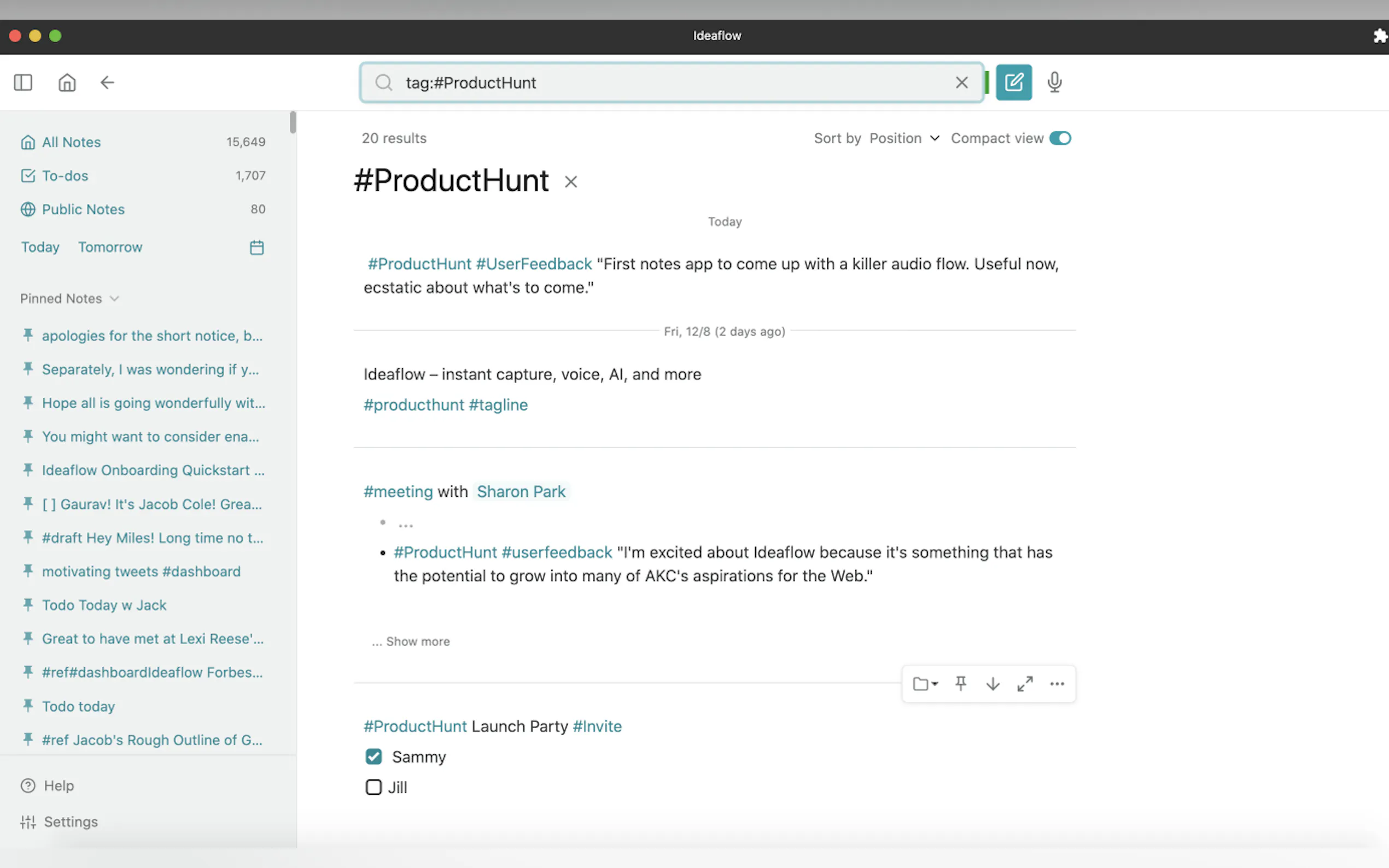Image resolution: width=1389 pixels, height=868 pixels.
Task: Toggle the sidebar panel icon
Action: pyautogui.click(x=23, y=83)
